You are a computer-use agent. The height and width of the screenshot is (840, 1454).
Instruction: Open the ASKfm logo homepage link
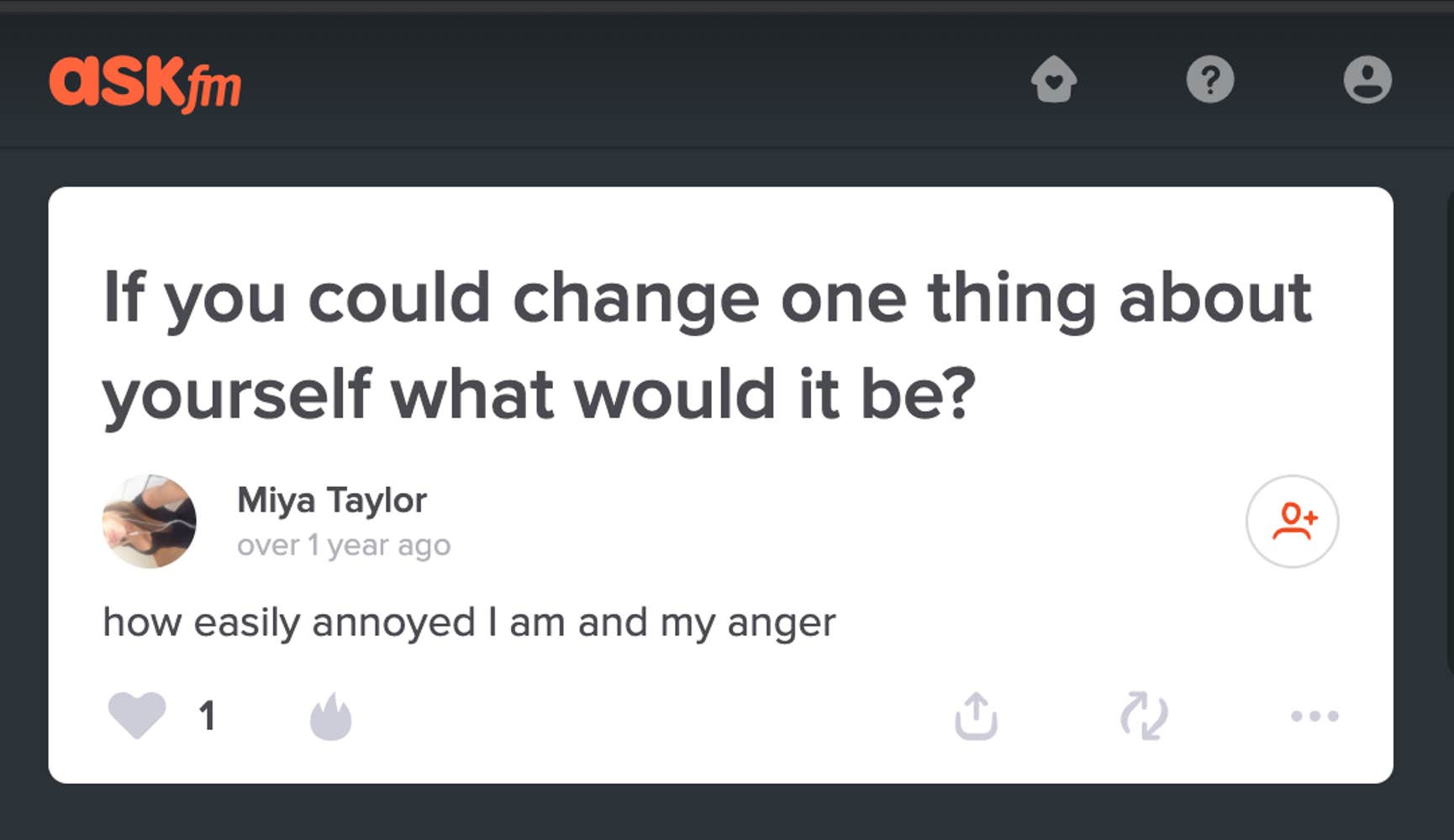(145, 82)
